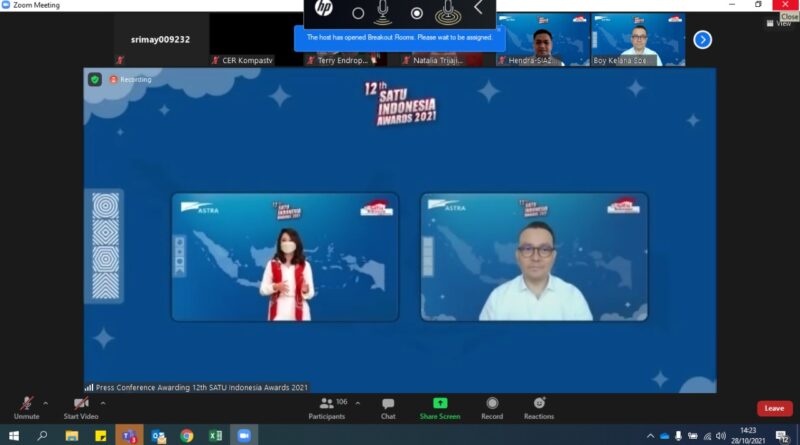Screen dimensions: 800x445
Task: Open the Windows notification center
Action: tap(782, 436)
